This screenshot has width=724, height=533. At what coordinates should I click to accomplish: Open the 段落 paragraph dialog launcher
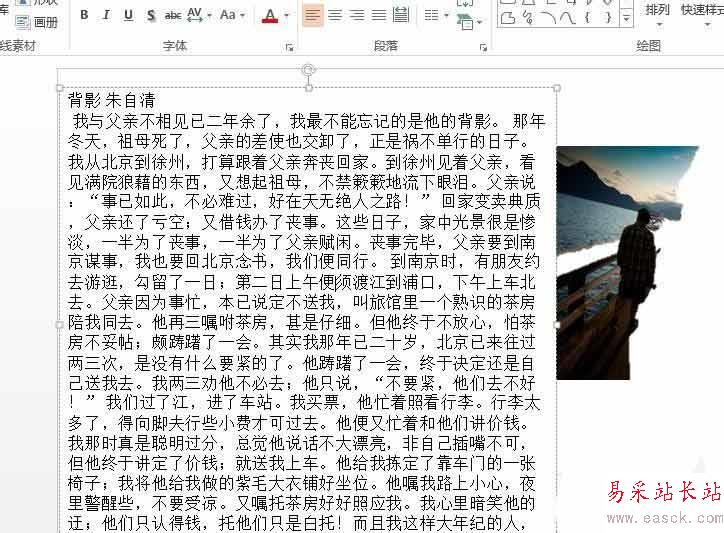pos(483,47)
